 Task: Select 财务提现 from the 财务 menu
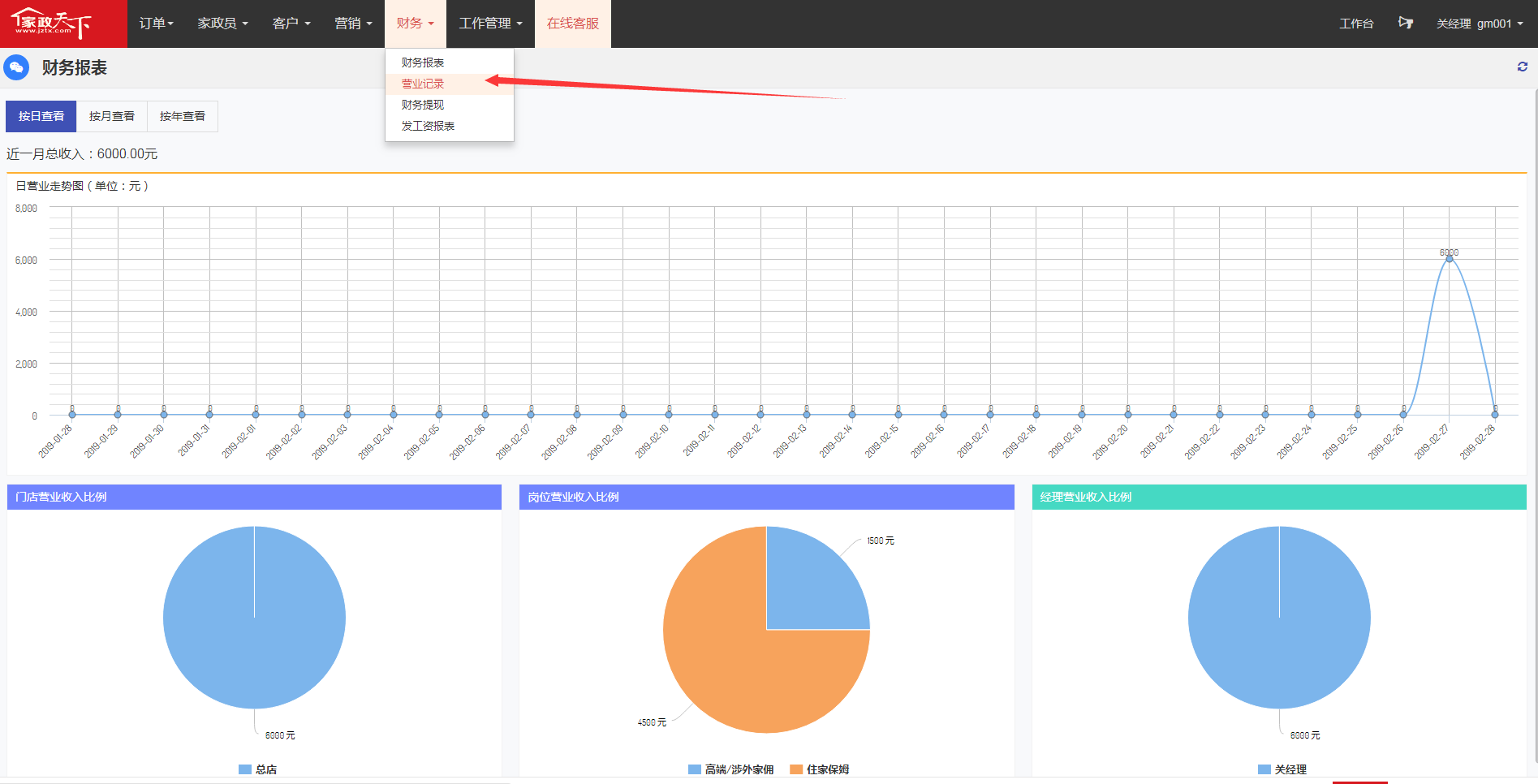click(x=449, y=105)
